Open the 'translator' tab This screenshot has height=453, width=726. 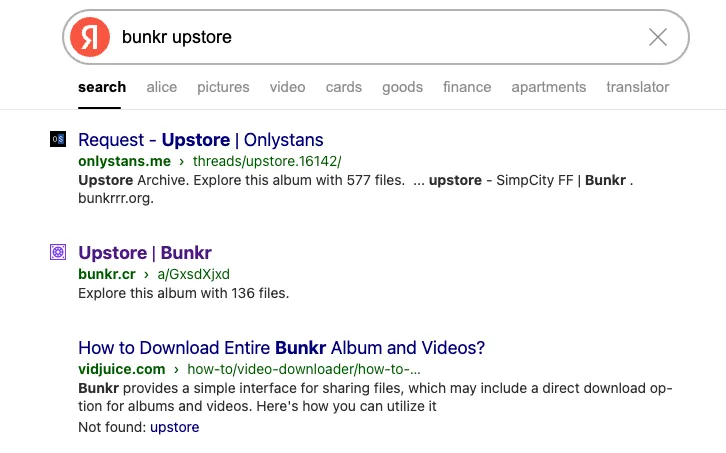pos(638,87)
